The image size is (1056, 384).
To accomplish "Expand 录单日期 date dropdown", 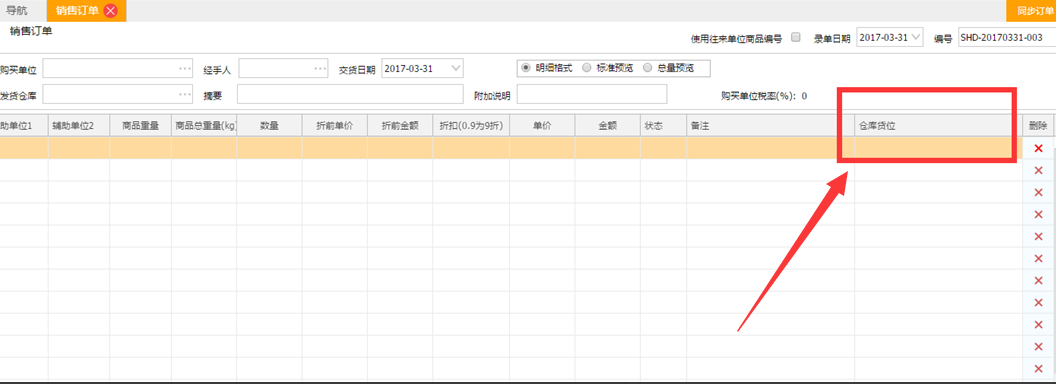I will tap(916, 38).
